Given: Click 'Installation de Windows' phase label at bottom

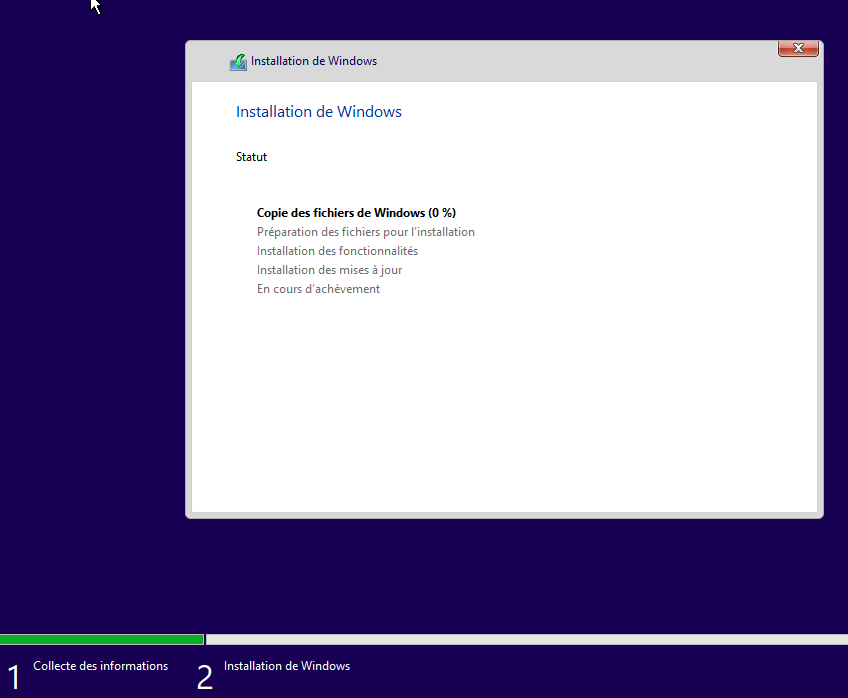Looking at the screenshot, I should tap(287, 666).
